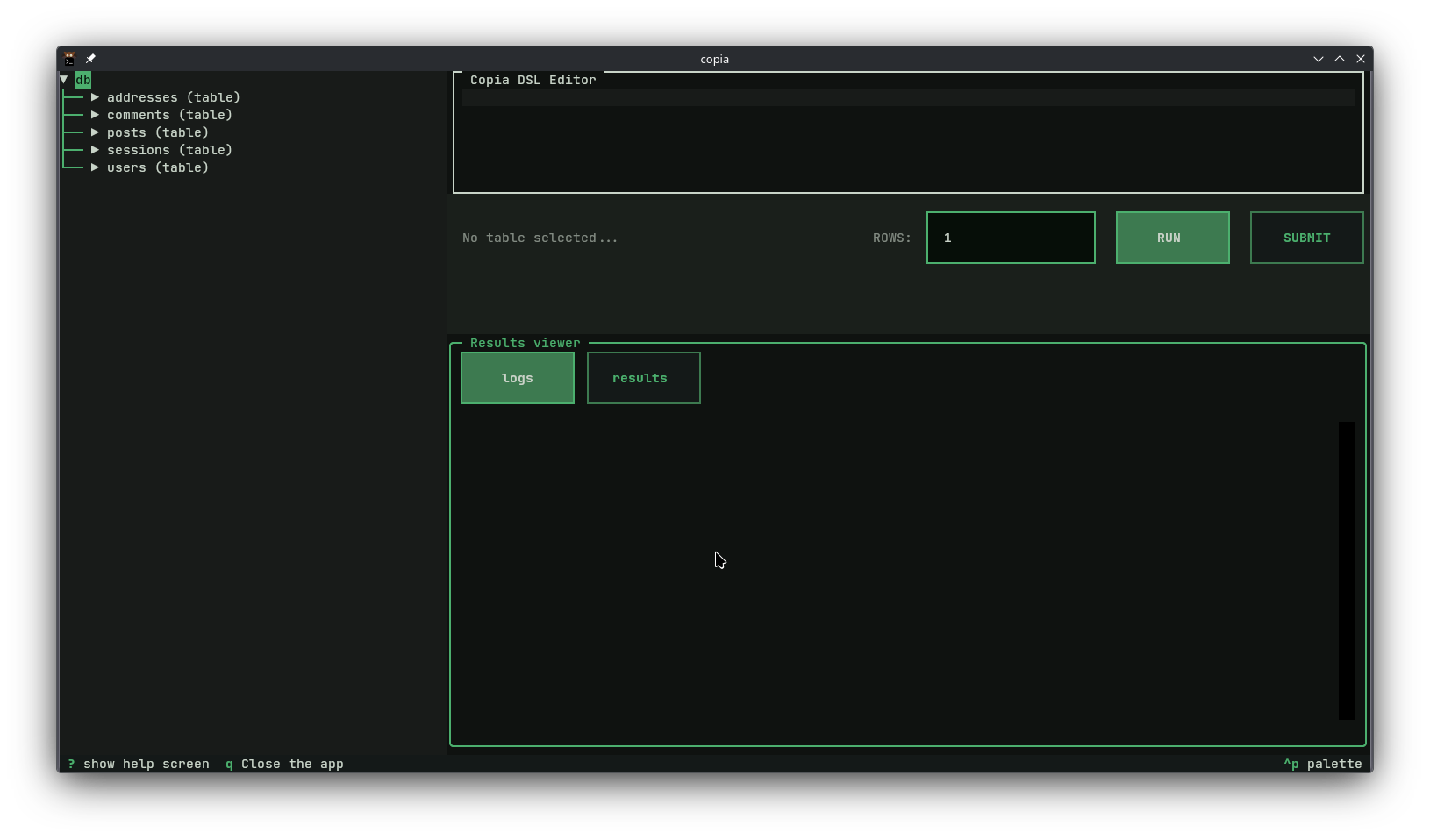Expand the addresses table node
The height and width of the screenshot is (840, 1430).
(x=95, y=97)
